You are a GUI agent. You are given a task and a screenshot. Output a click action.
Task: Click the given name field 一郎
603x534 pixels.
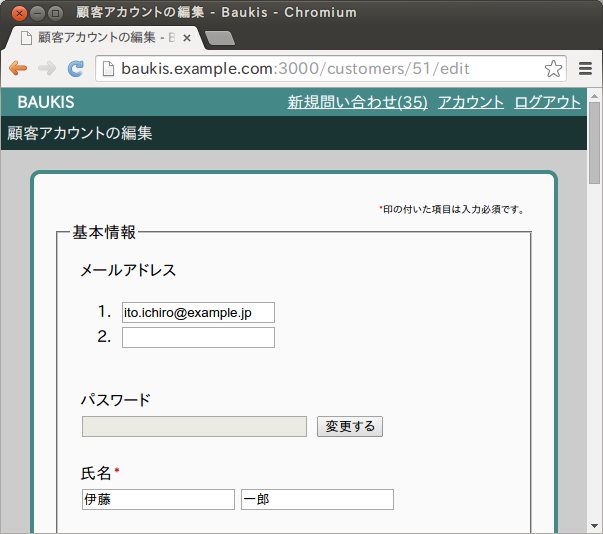click(x=317, y=499)
